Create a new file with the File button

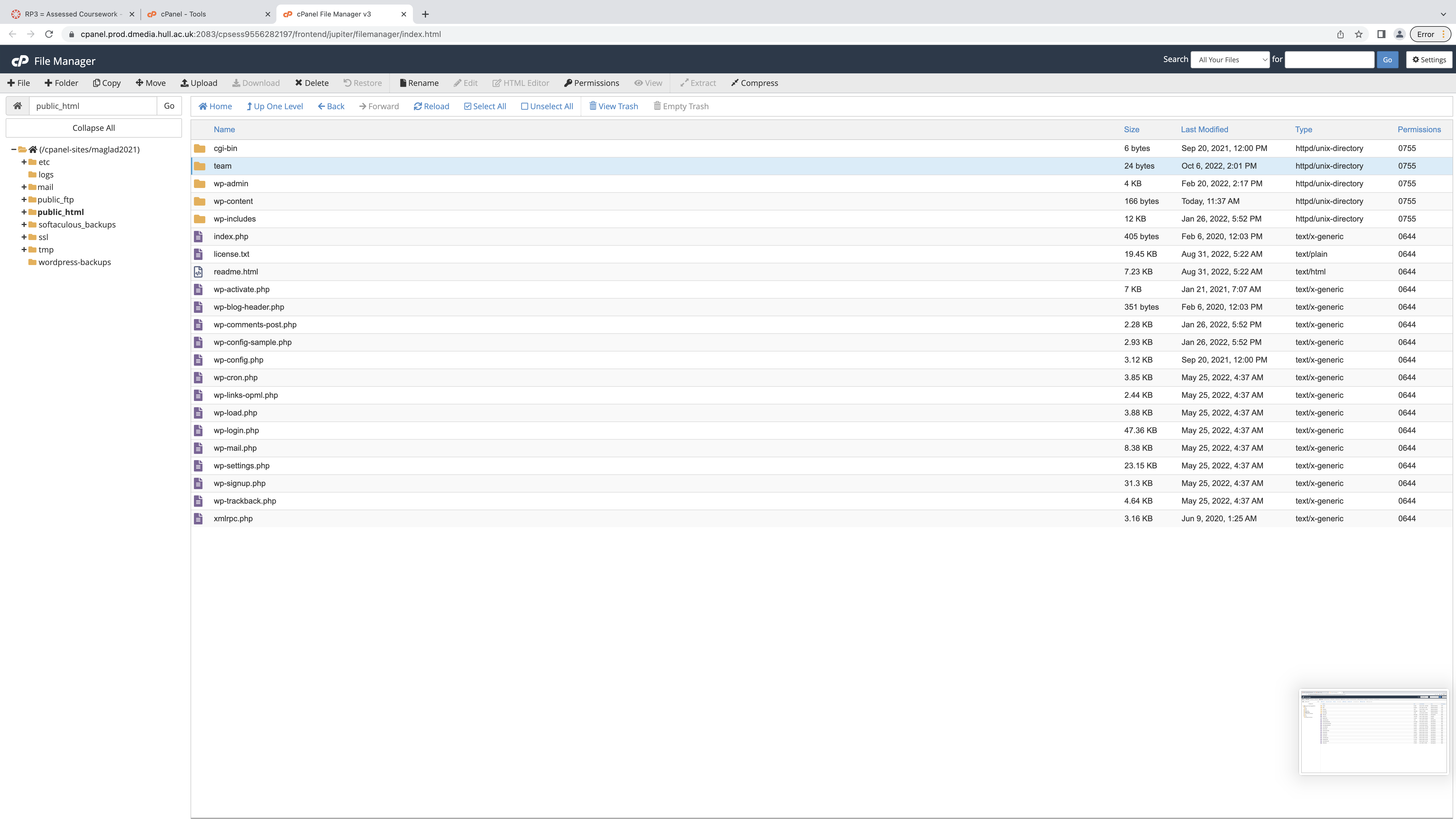[19, 83]
